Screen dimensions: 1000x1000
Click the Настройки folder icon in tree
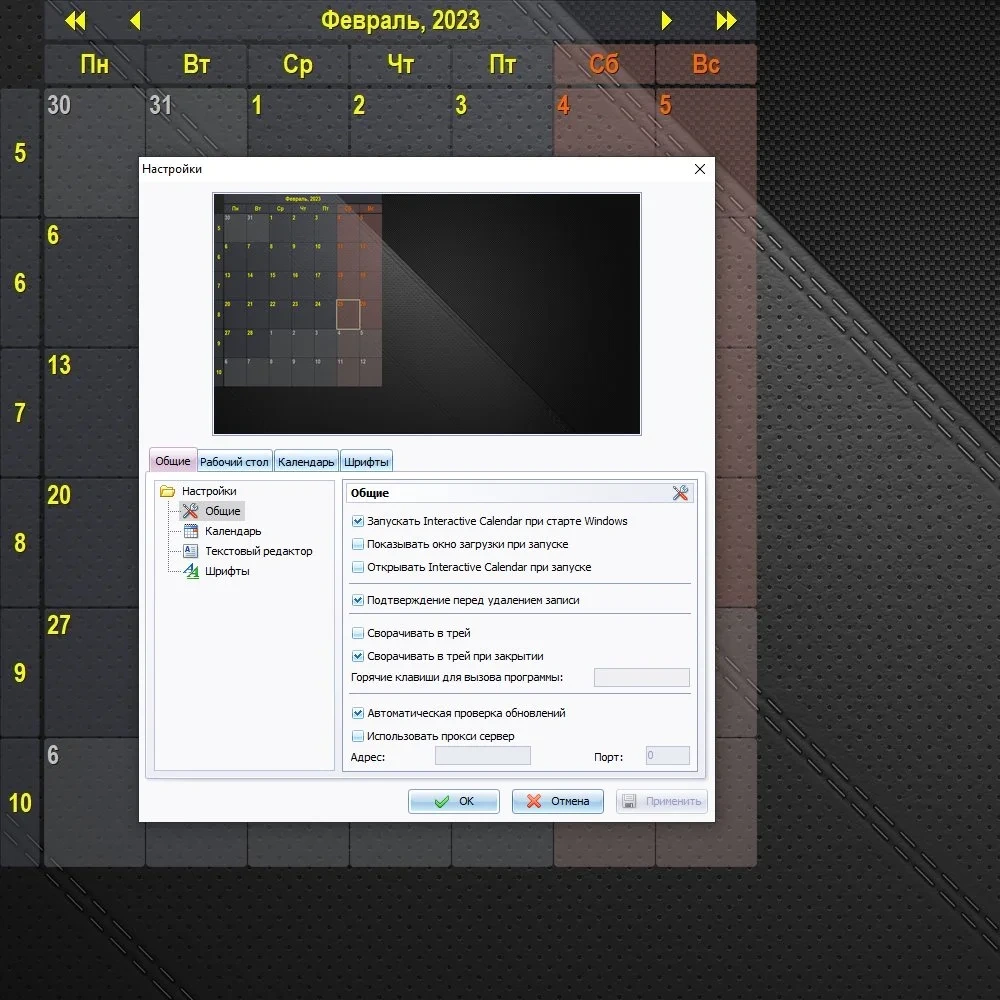(168, 491)
